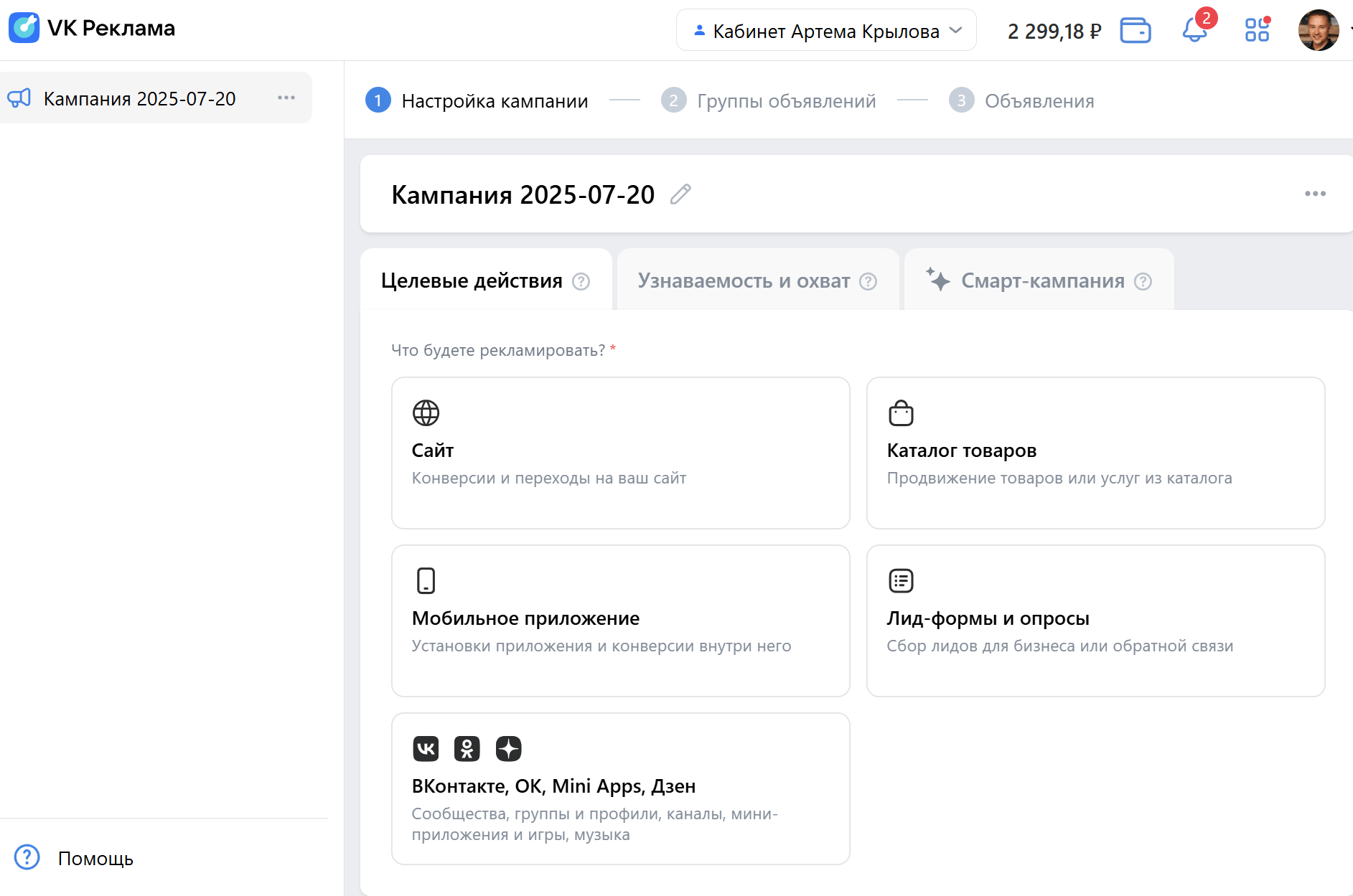Open user profile avatar menu
The height and width of the screenshot is (896, 1353).
pos(1318,30)
